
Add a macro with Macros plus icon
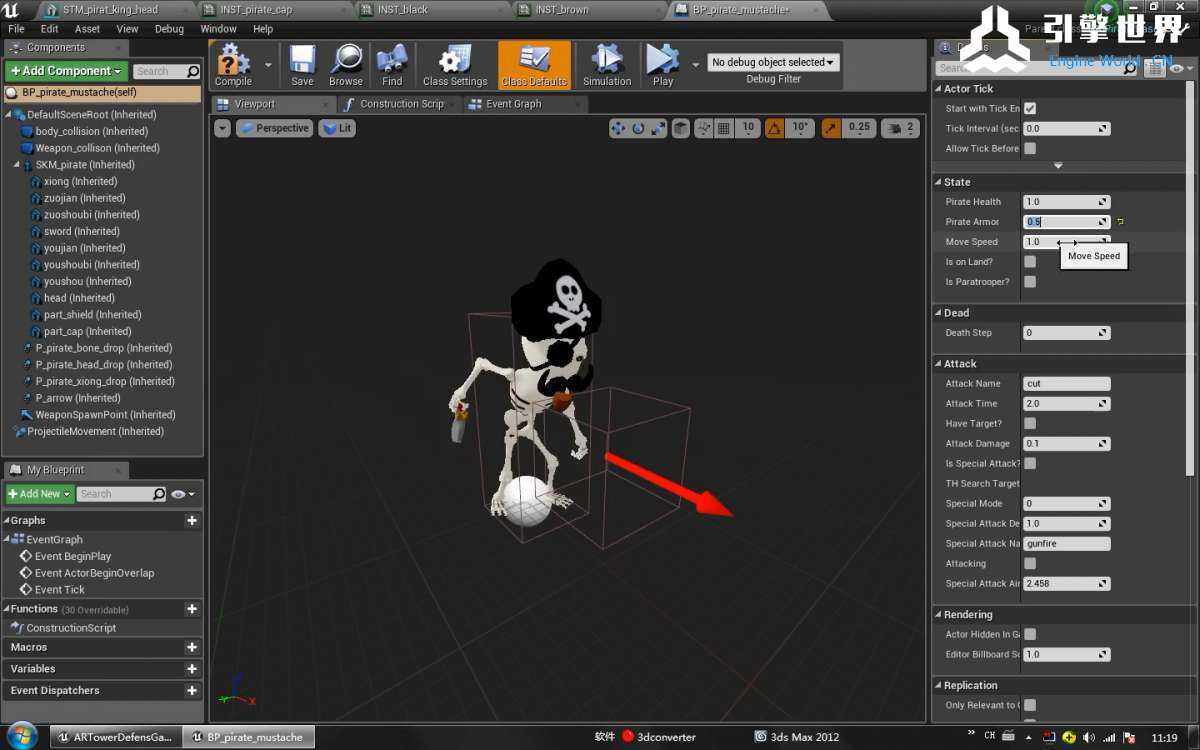coord(192,647)
